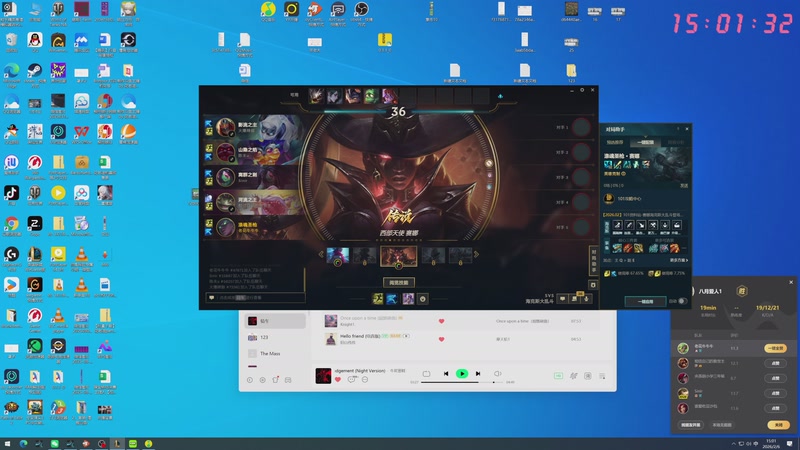The width and height of the screenshot is (800, 450).
Task: Click the yellow 关闭 button in the result panel
Action: click(778, 424)
